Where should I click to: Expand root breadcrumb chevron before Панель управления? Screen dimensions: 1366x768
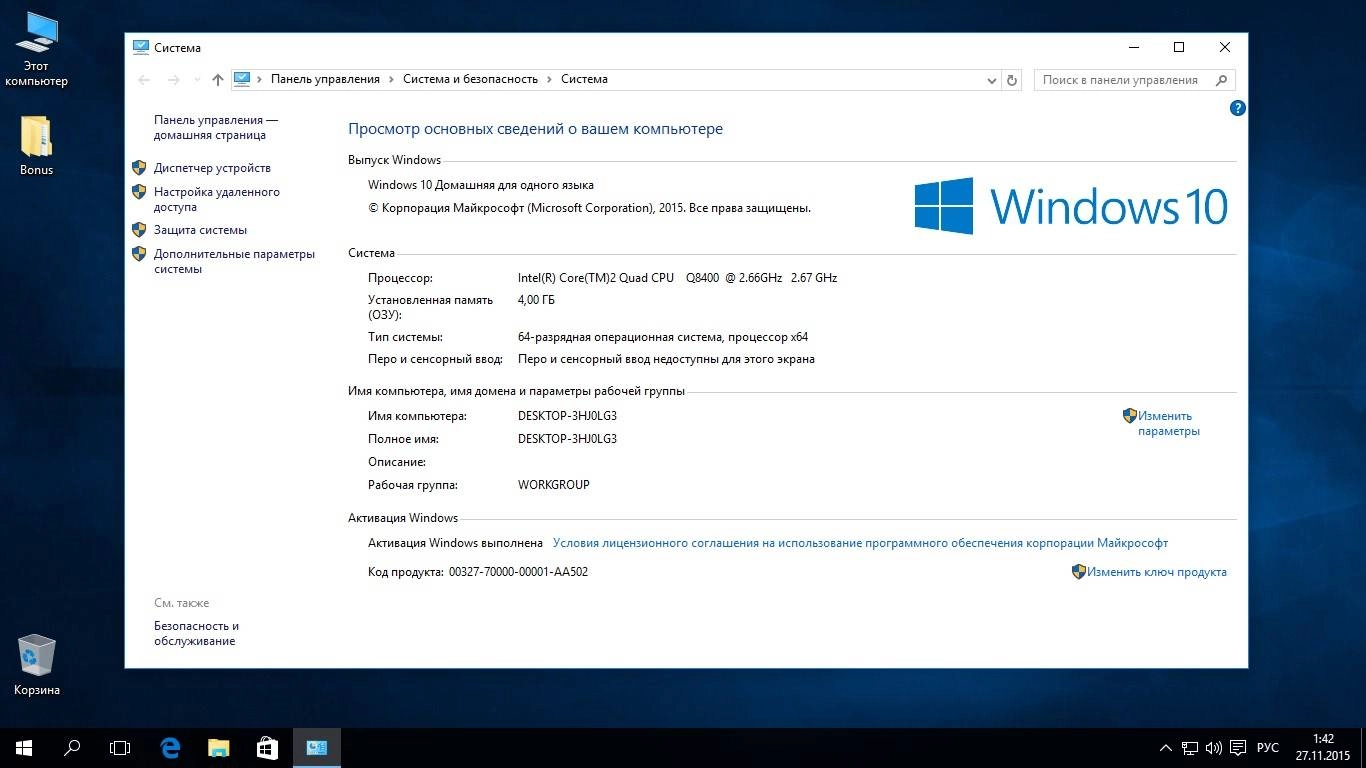[260, 79]
